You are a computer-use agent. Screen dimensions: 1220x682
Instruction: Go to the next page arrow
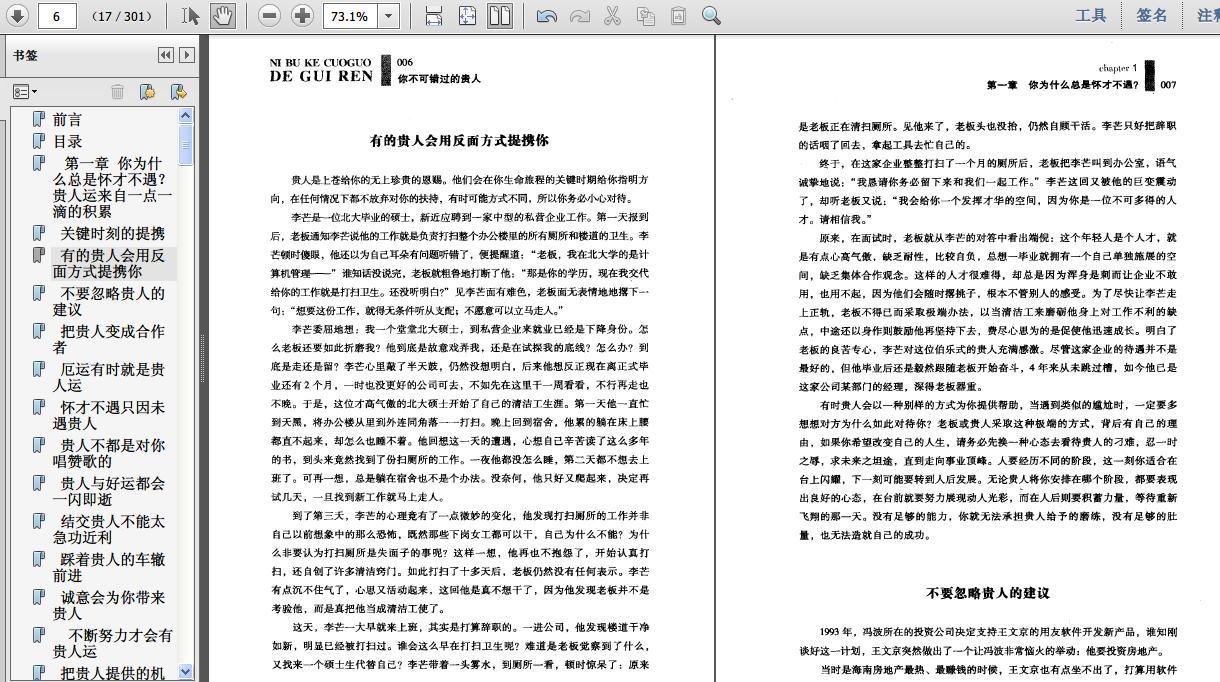point(17,15)
